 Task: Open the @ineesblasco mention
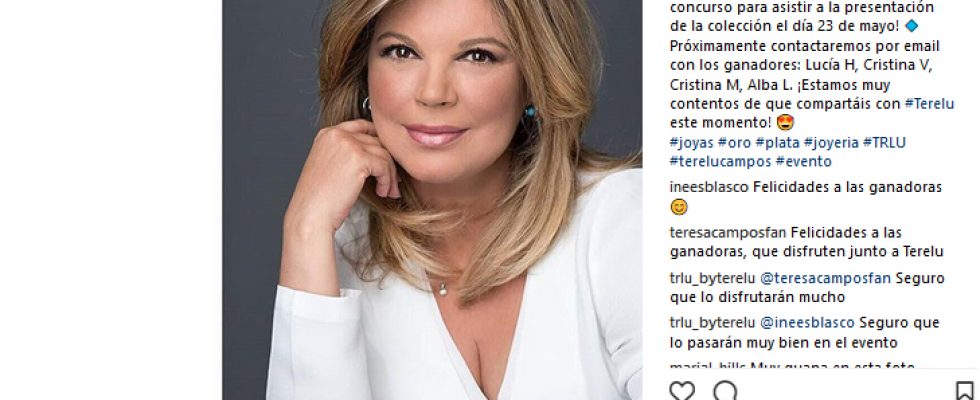[x=807, y=323]
